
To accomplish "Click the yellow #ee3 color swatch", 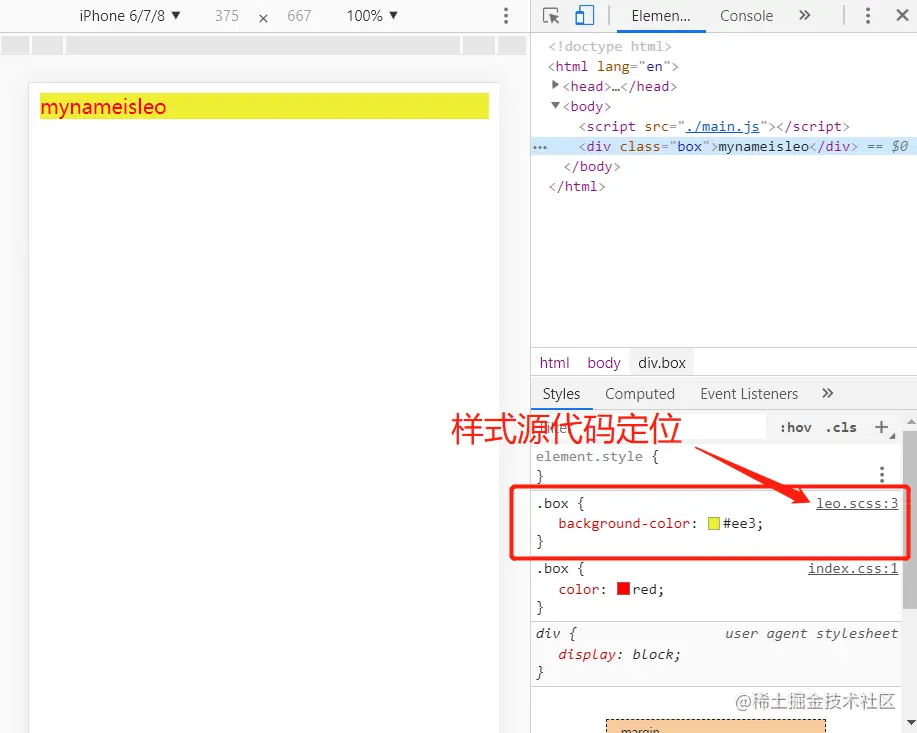I will pyautogui.click(x=712, y=523).
